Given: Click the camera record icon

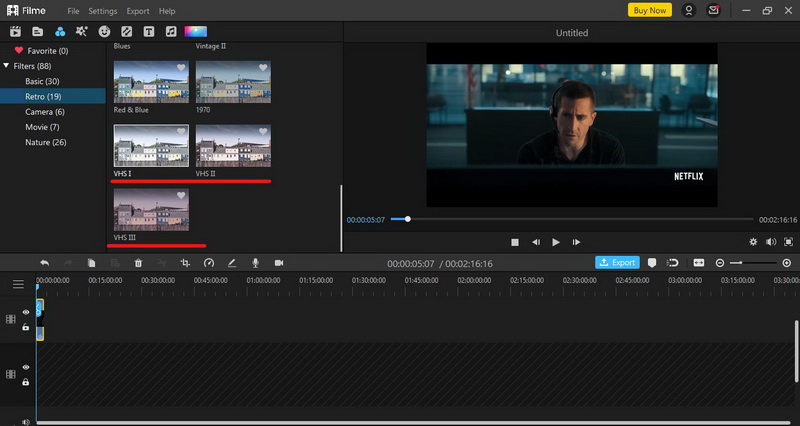Looking at the screenshot, I should [x=279, y=263].
